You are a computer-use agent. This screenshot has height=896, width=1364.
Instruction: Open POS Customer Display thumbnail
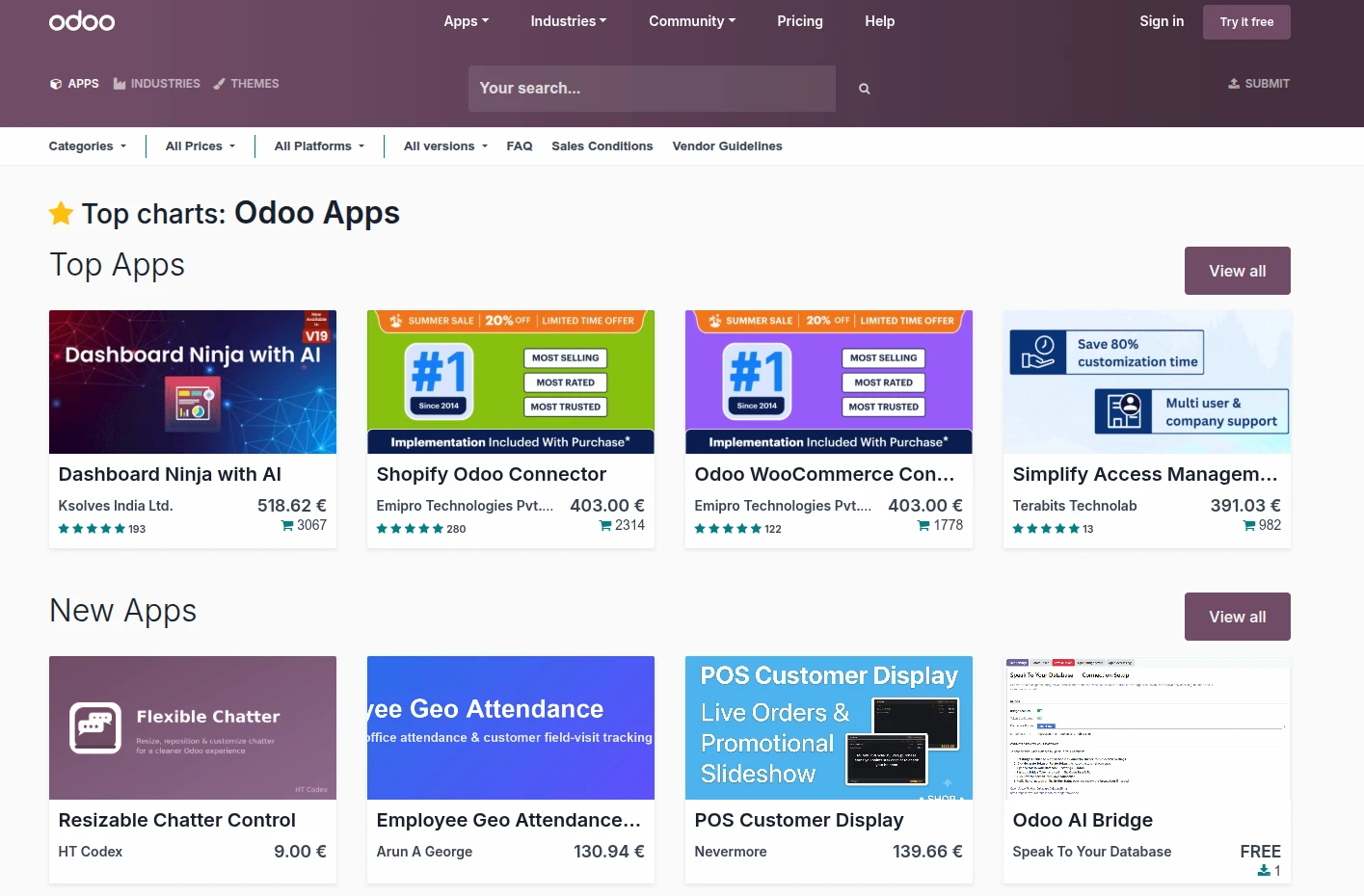[x=829, y=727]
